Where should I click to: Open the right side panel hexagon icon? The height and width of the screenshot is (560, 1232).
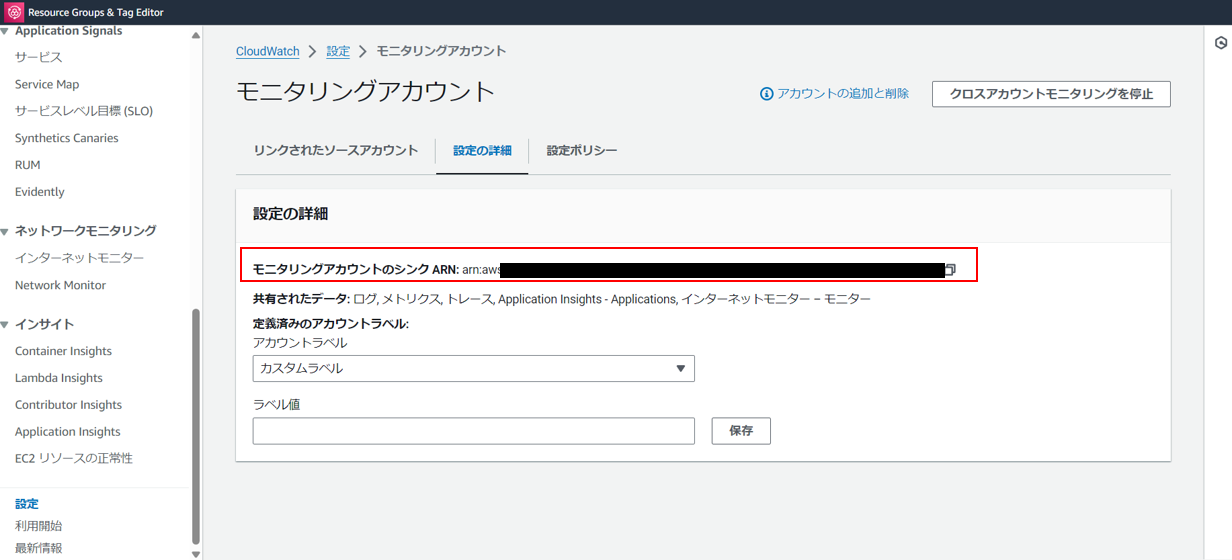click(1220, 43)
